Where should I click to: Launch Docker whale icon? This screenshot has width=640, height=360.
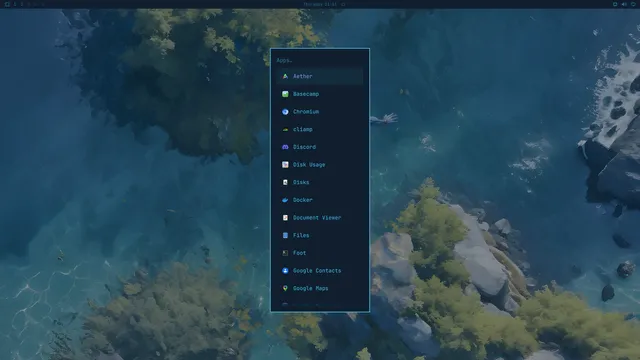tap(285, 200)
